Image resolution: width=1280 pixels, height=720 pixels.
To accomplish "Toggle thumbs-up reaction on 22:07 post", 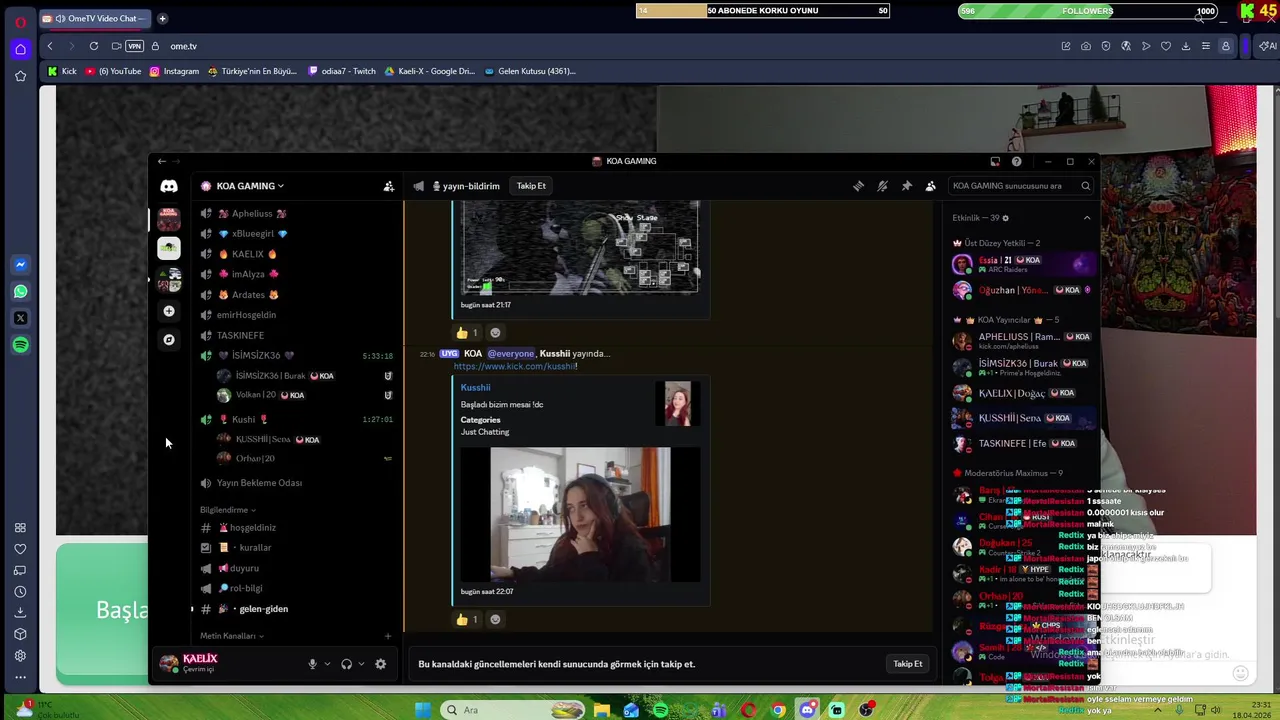I will pos(467,620).
